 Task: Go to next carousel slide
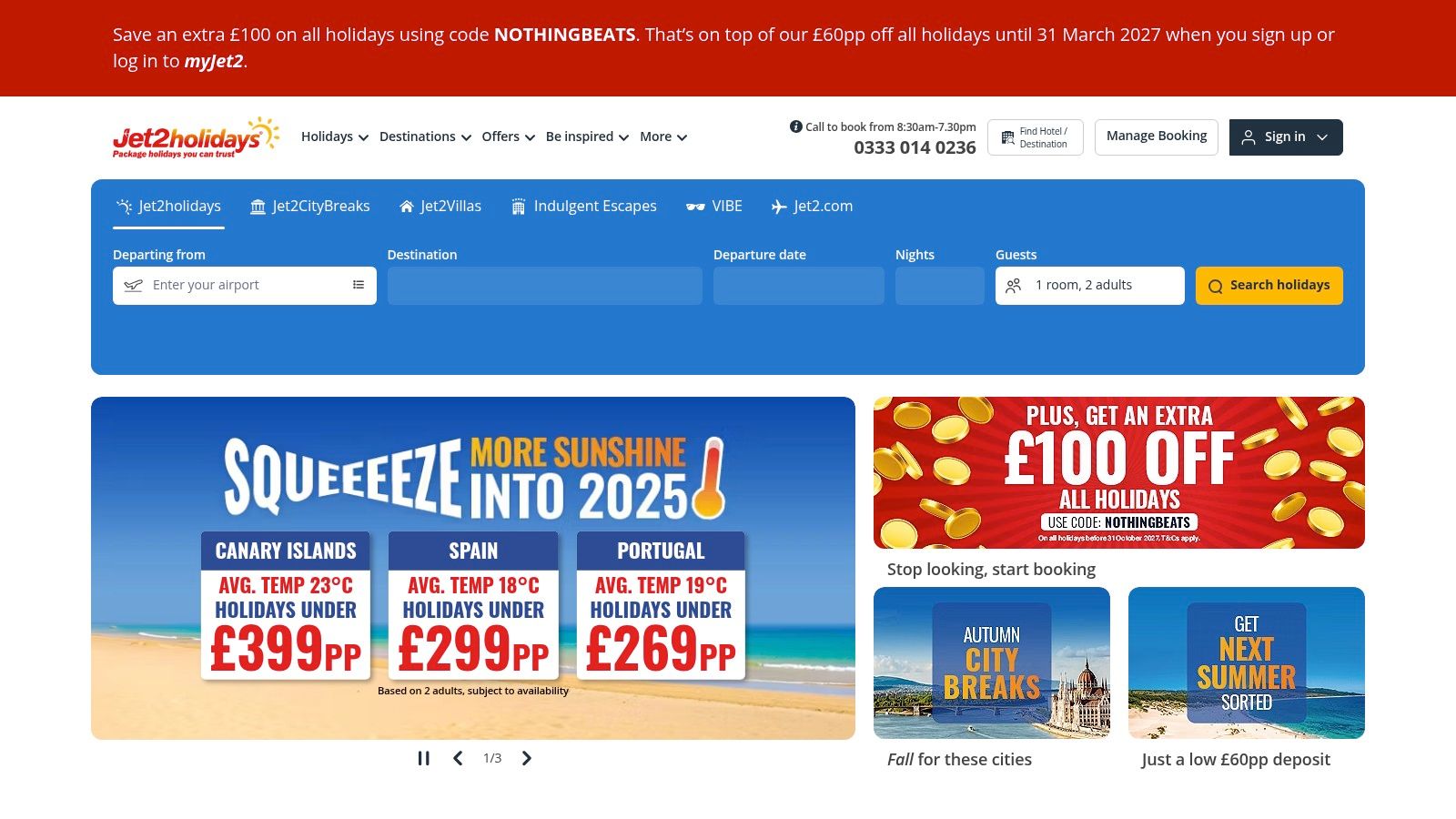[x=526, y=758]
